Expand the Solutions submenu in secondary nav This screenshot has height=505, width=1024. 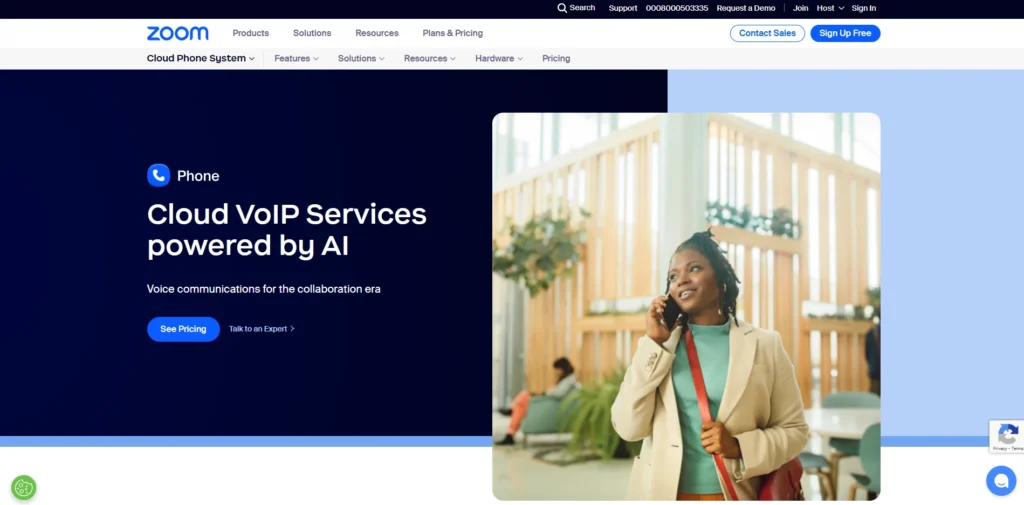[361, 58]
